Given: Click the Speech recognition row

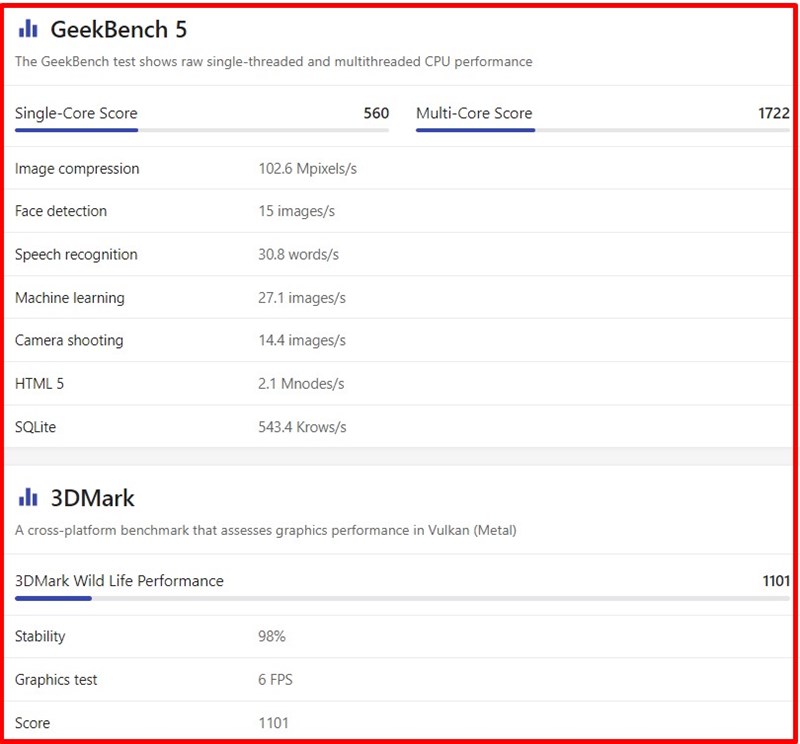Looking at the screenshot, I should 398,254.
